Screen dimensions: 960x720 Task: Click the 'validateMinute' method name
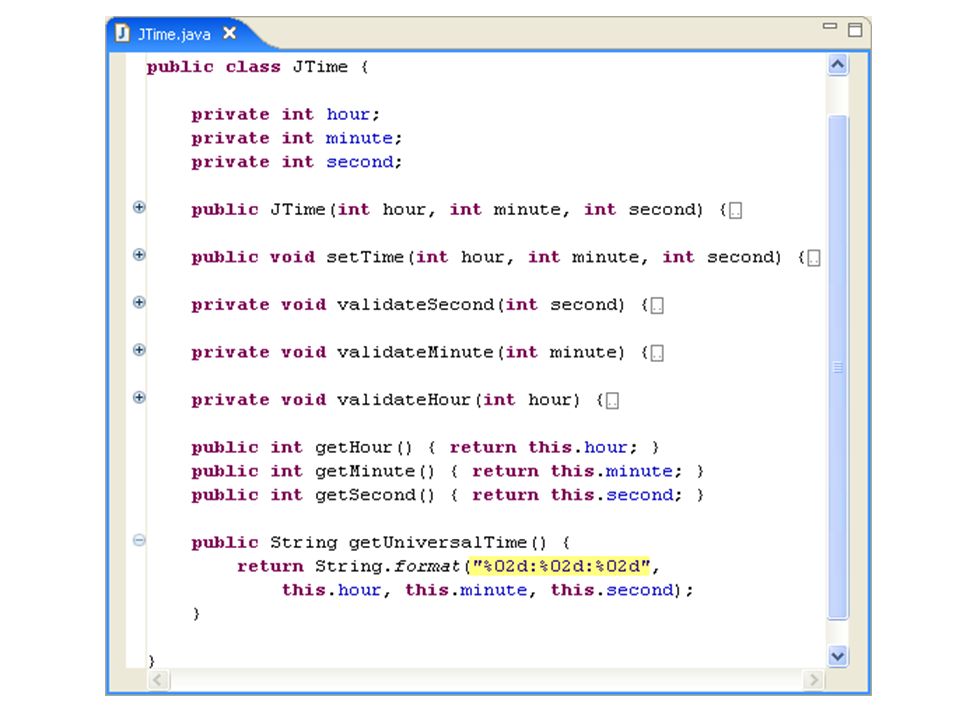(x=415, y=352)
